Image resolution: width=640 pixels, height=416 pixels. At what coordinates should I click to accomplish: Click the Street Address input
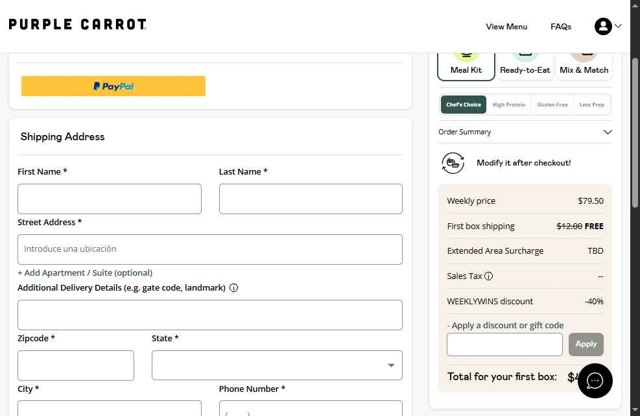pos(210,249)
